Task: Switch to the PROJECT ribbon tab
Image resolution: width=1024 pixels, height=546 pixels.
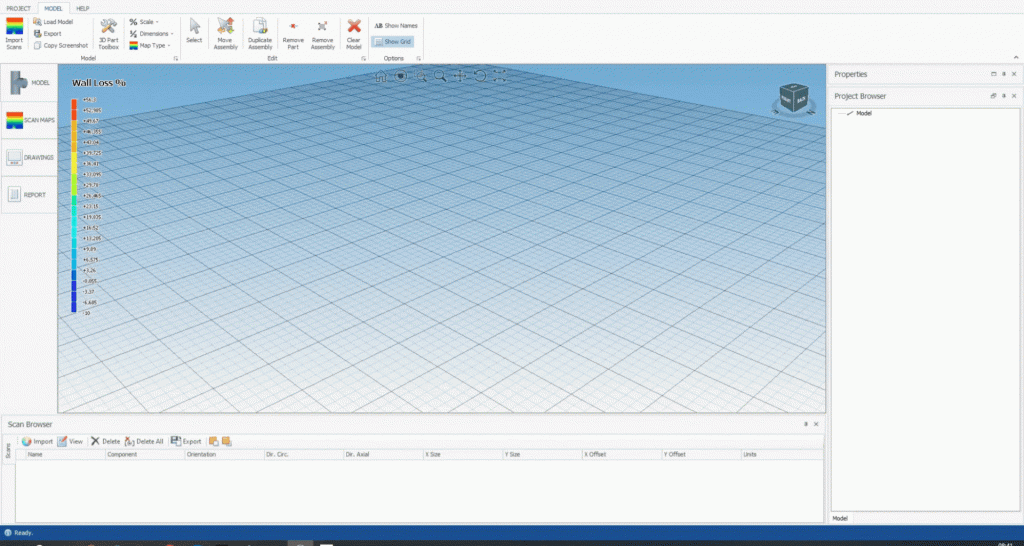Action: [x=19, y=7]
